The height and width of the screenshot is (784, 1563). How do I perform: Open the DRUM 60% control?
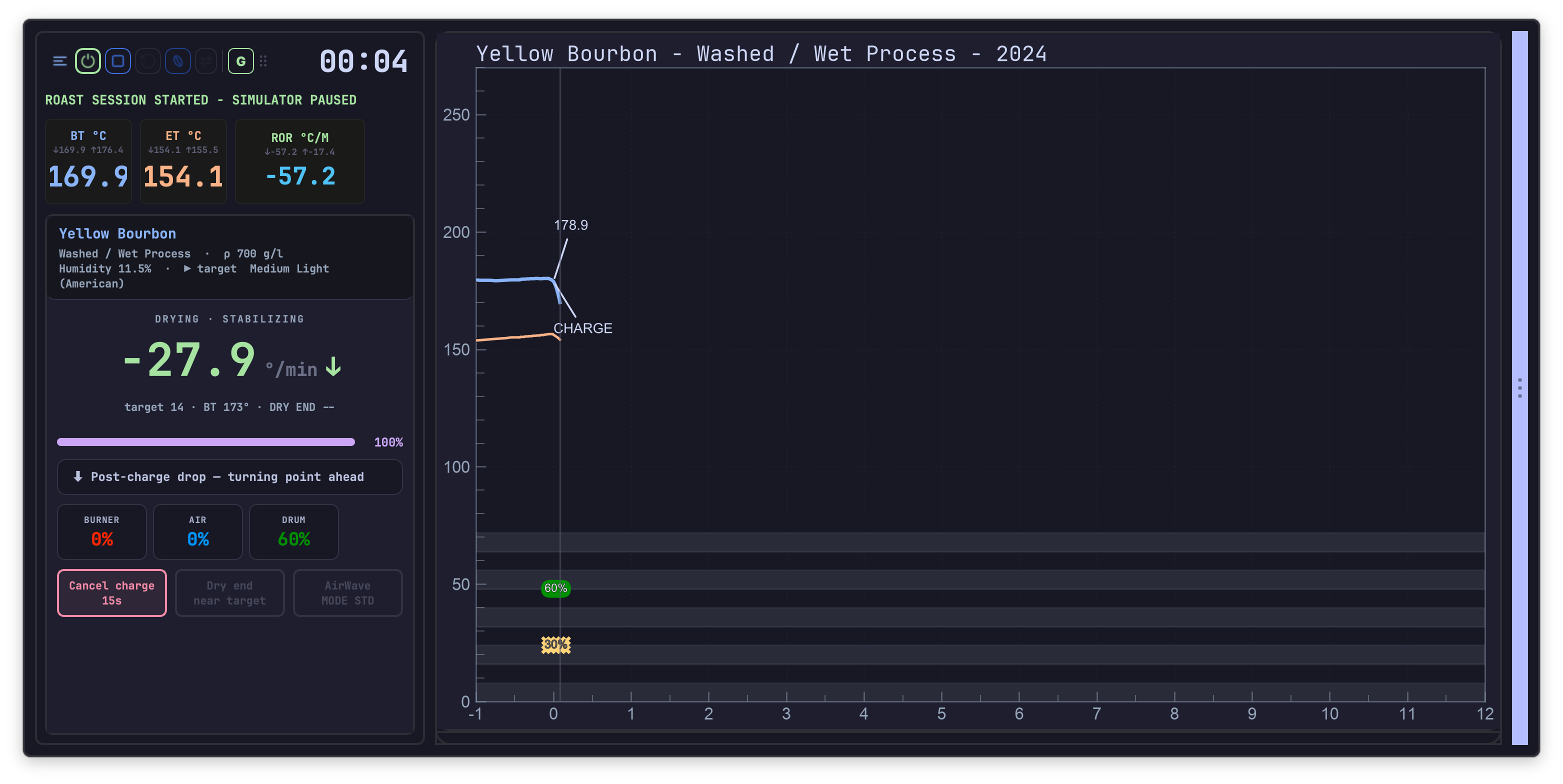tap(293, 531)
